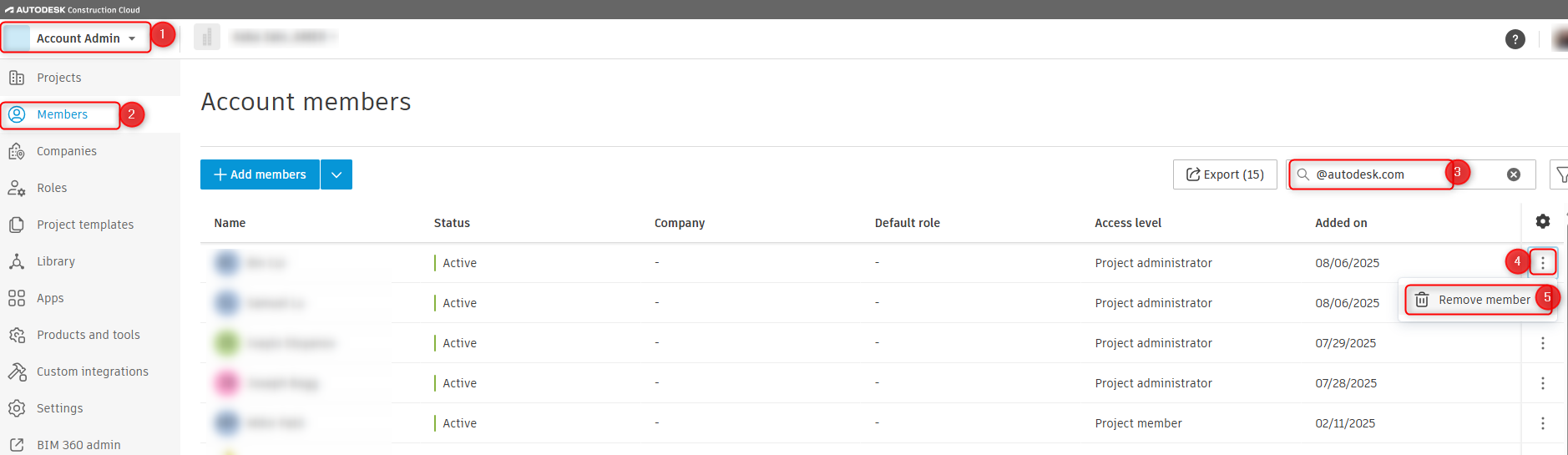The image size is (1568, 455).
Task: Select Remove member from context menu
Action: (1477, 300)
